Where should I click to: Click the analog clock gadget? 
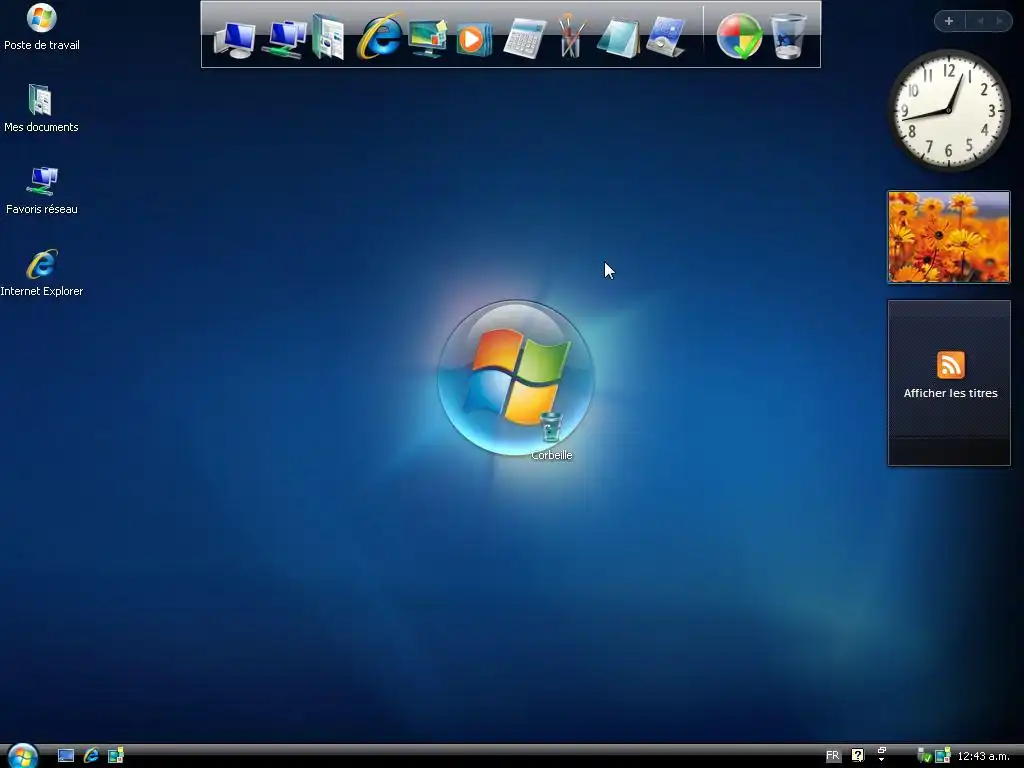[948, 110]
